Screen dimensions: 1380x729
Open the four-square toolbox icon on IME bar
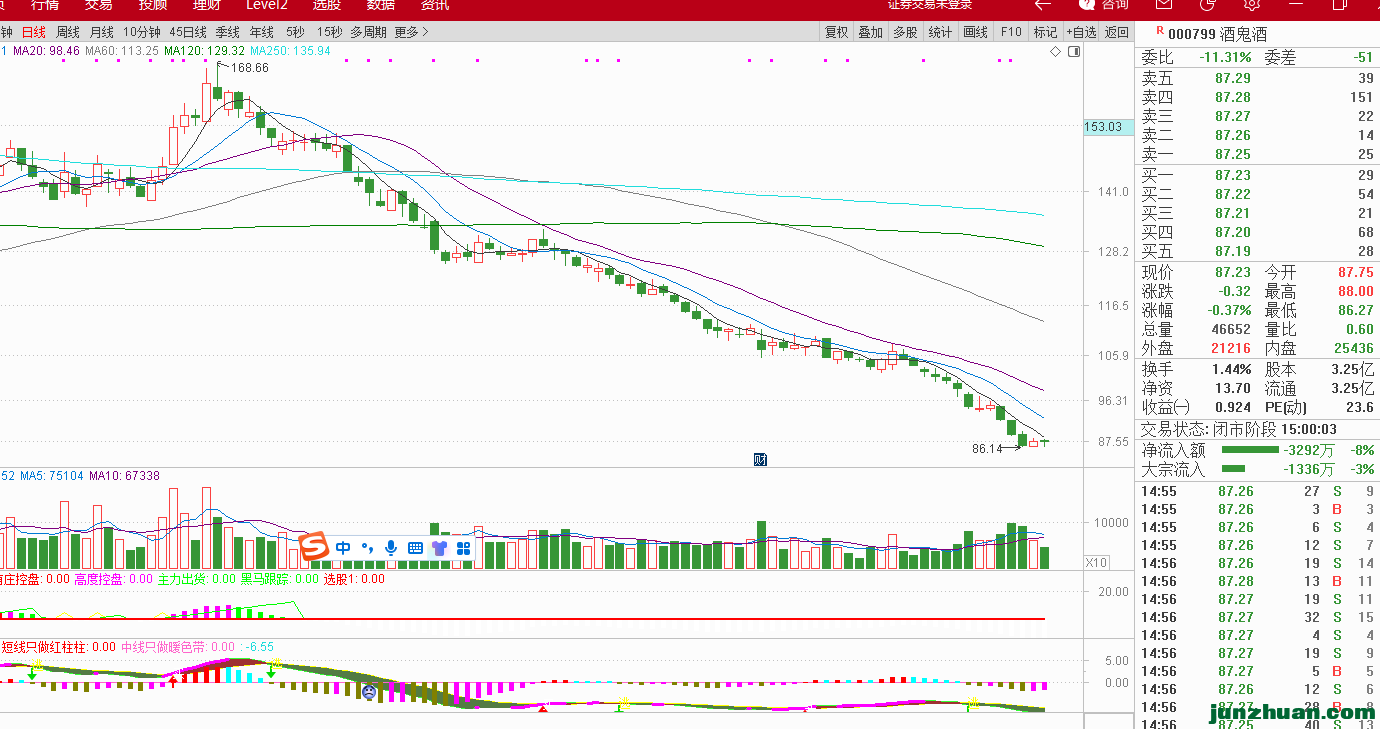click(x=463, y=548)
